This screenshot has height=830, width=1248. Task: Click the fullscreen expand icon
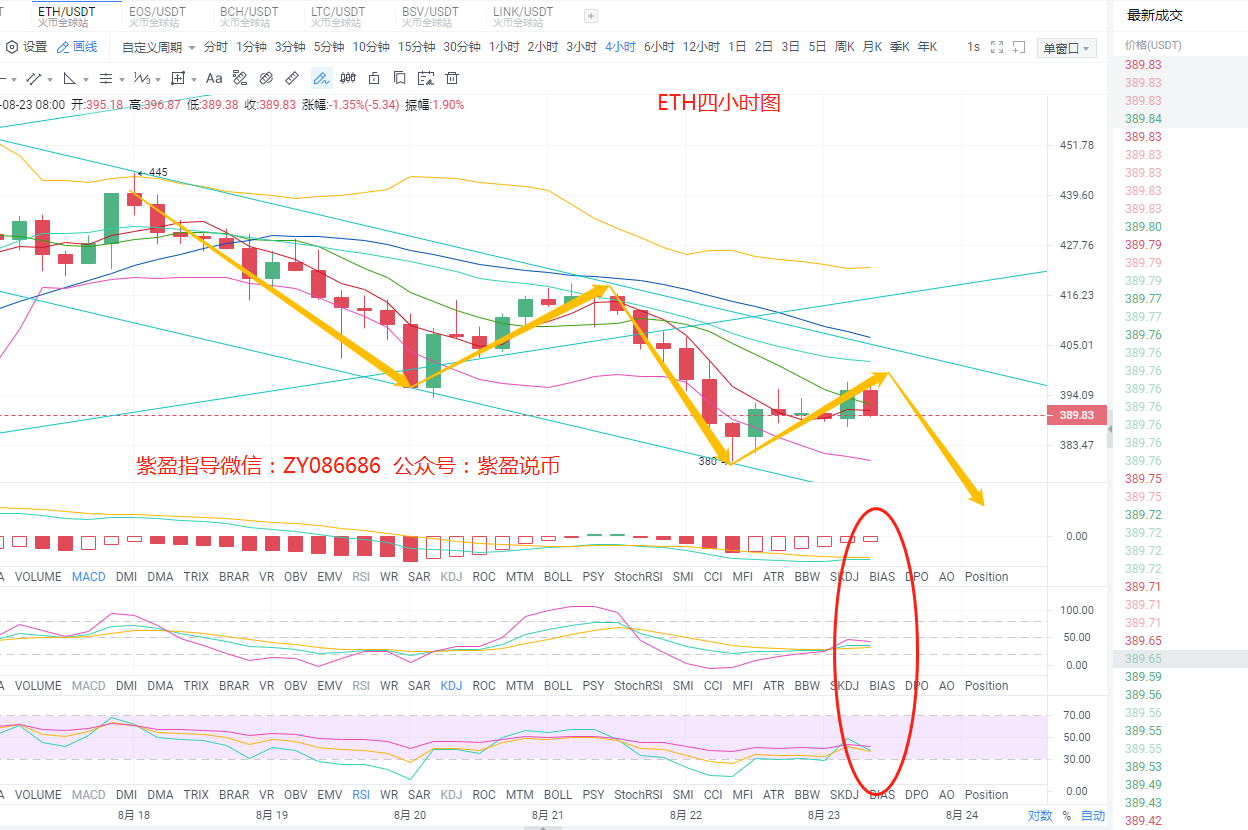click(x=996, y=47)
